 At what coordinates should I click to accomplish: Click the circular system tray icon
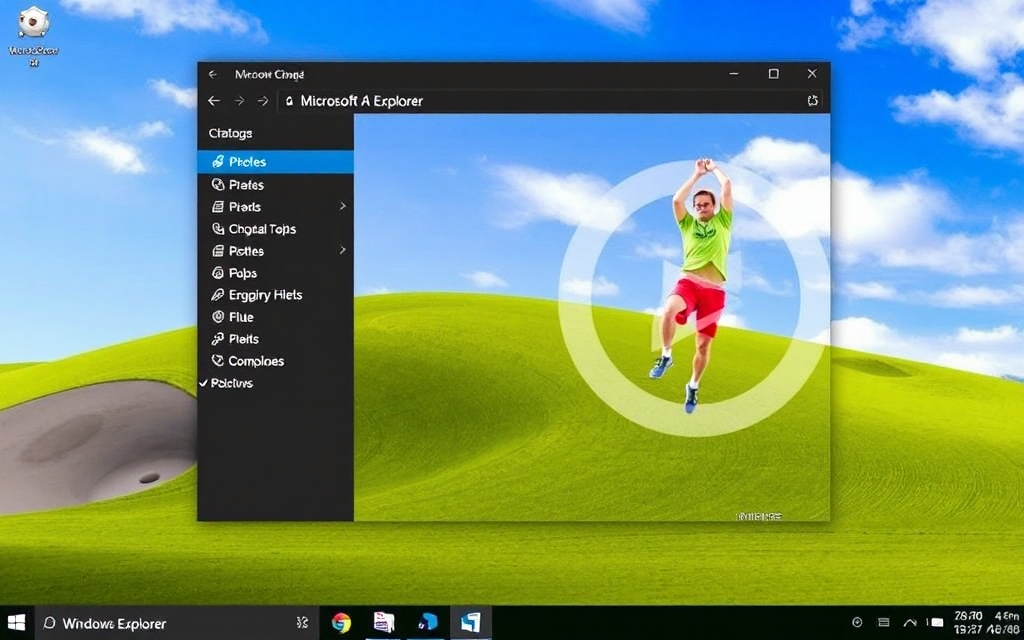pyautogui.click(x=857, y=622)
